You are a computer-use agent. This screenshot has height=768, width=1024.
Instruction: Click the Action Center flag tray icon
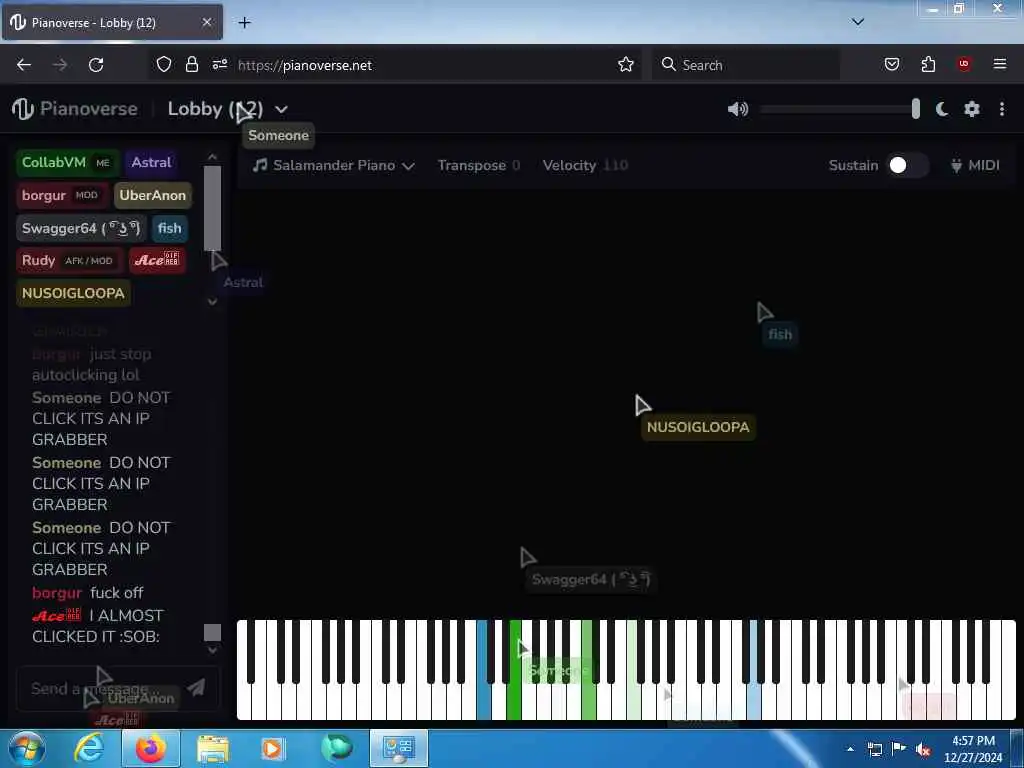[x=898, y=749]
